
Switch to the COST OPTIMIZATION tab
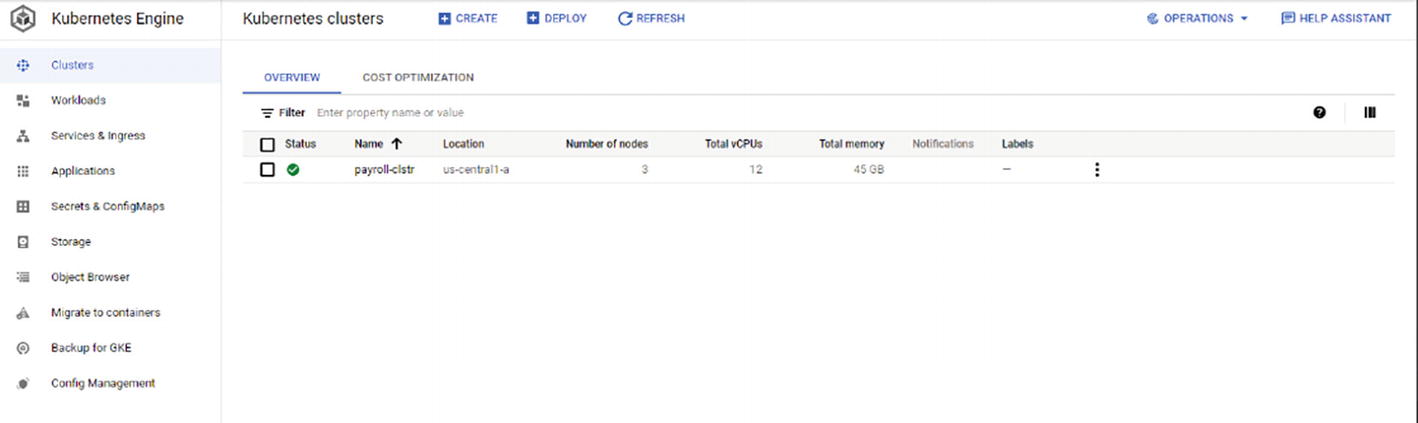[418, 77]
